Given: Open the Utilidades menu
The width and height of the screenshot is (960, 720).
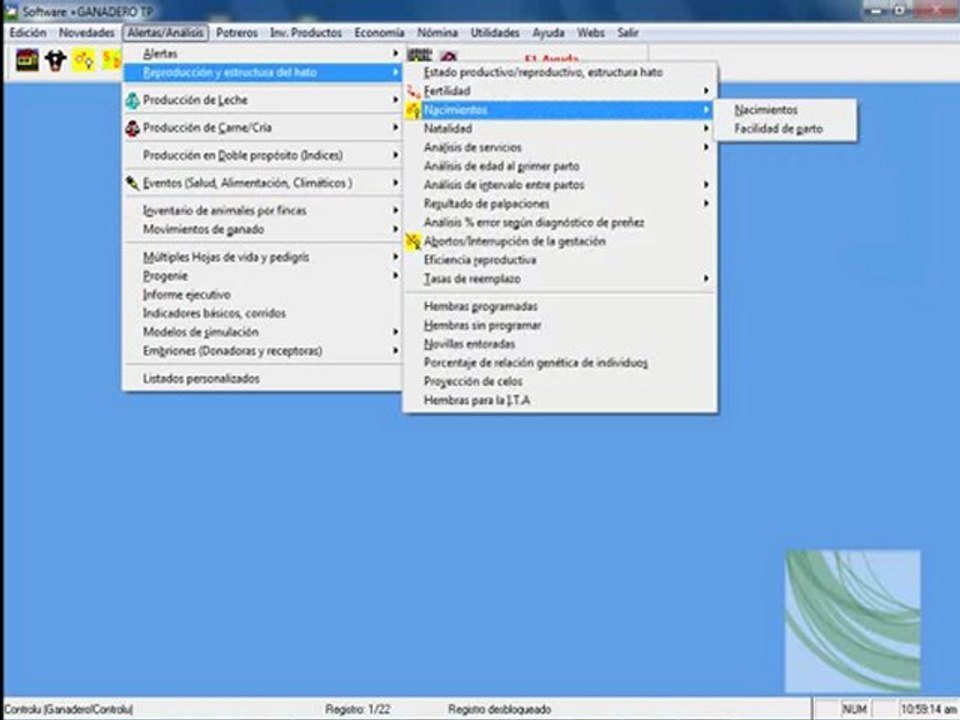Looking at the screenshot, I should click(x=495, y=32).
